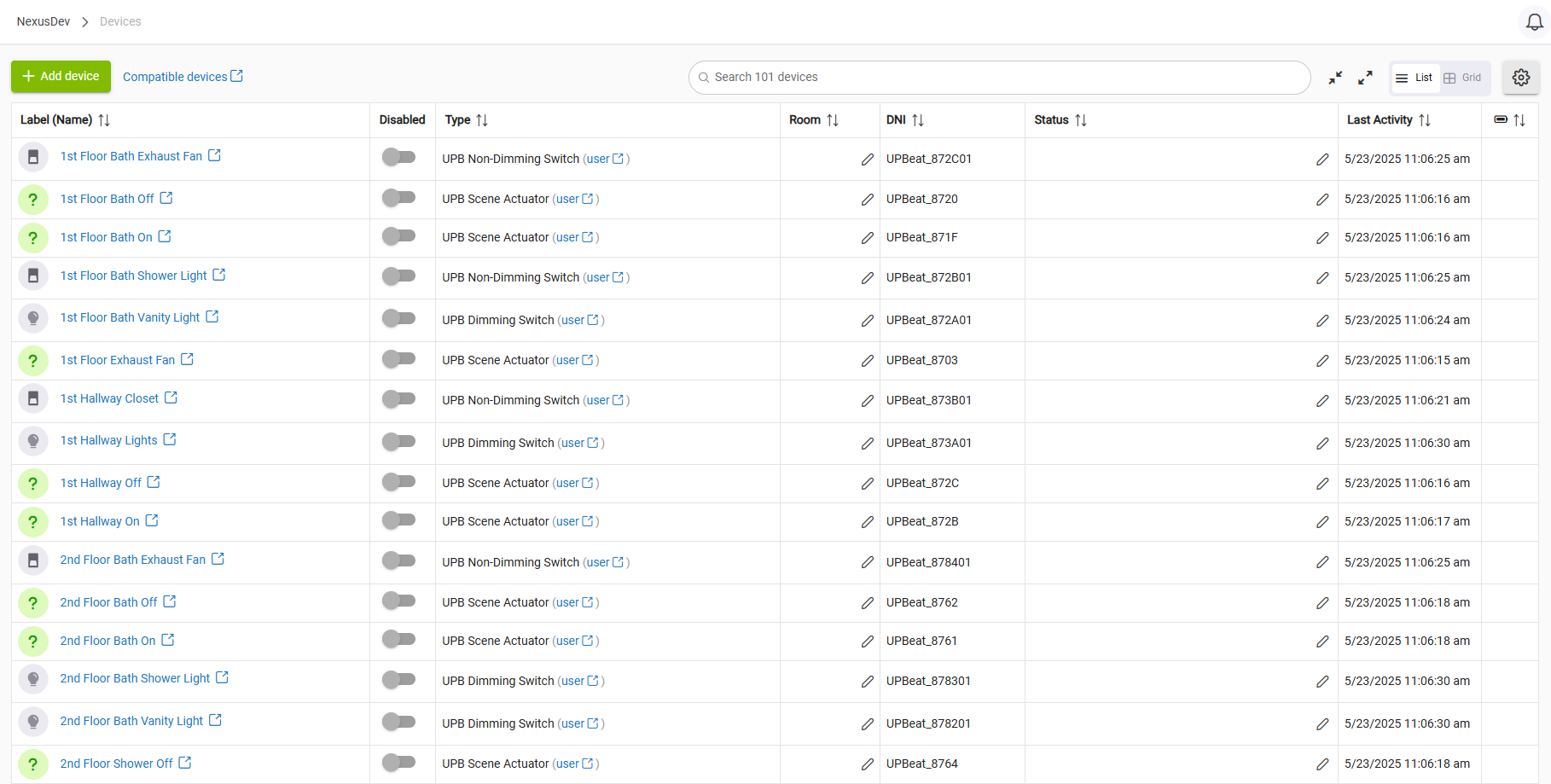This screenshot has width=1551, height=784.
Task: Open the table settings gear
Action: coord(1520,78)
